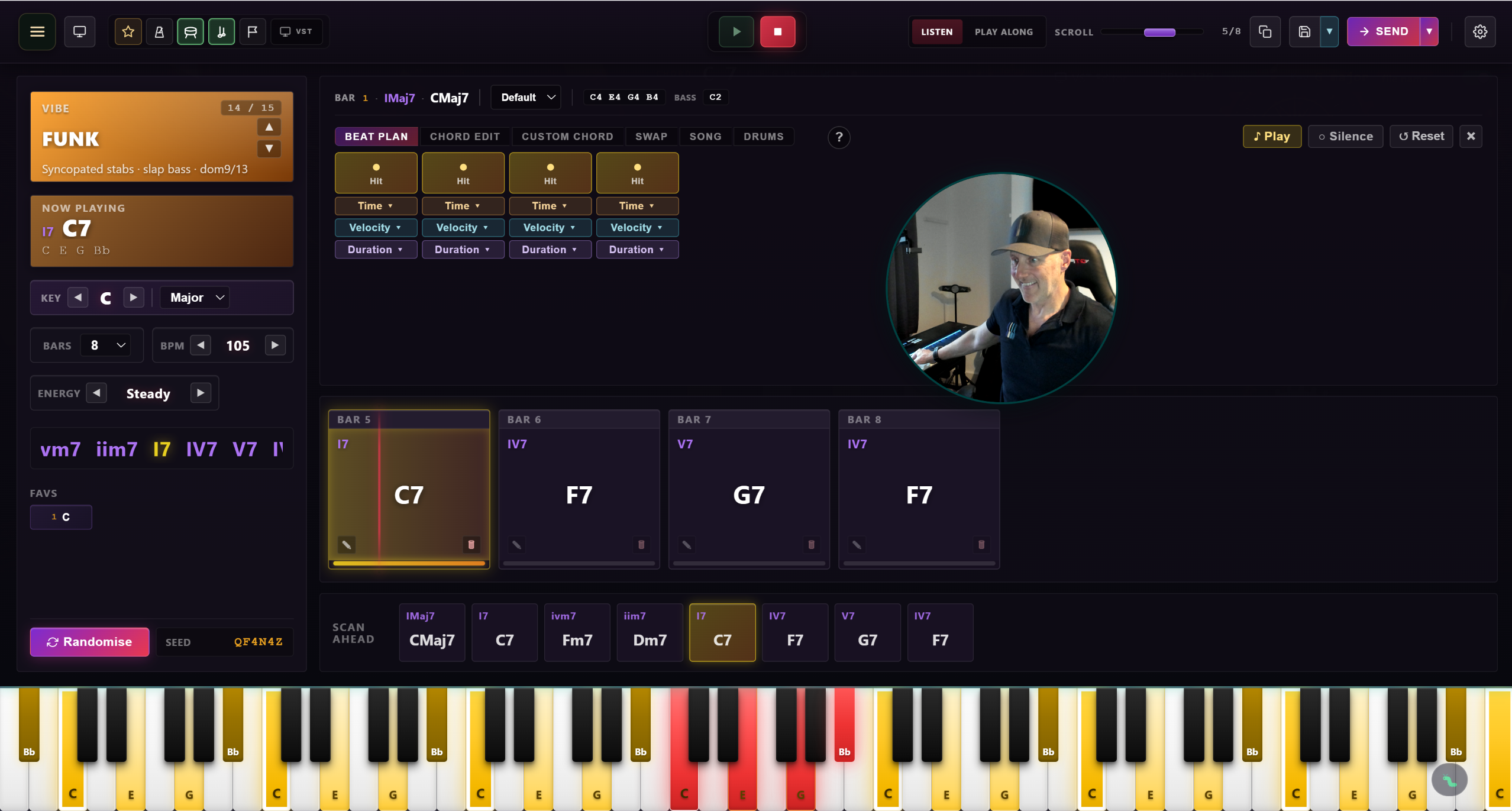1512x811 pixels.
Task: Click the monitor display icon
Action: tap(79, 31)
